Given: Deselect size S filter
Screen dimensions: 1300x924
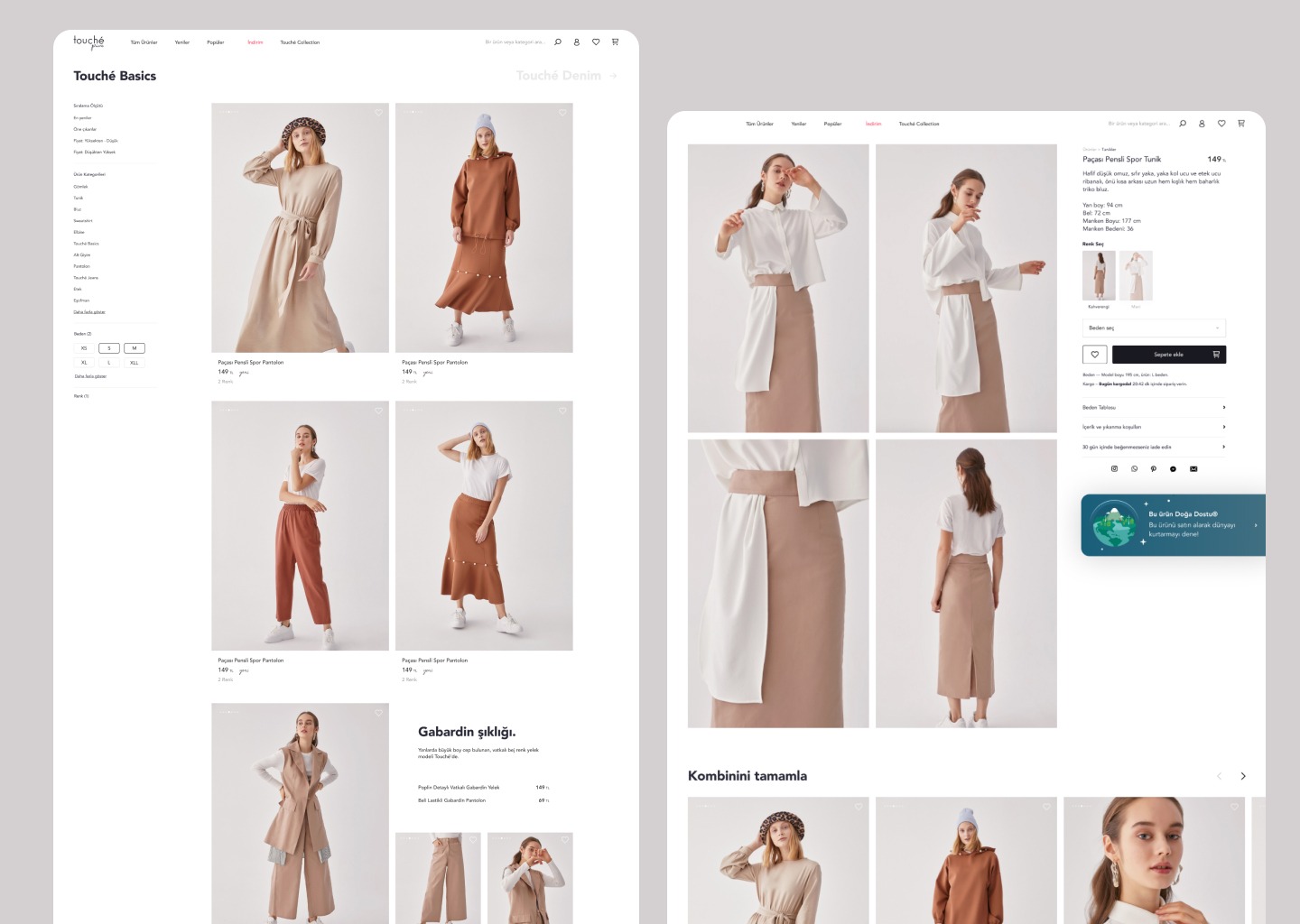Looking at the screenshot, I should (109, 348).
